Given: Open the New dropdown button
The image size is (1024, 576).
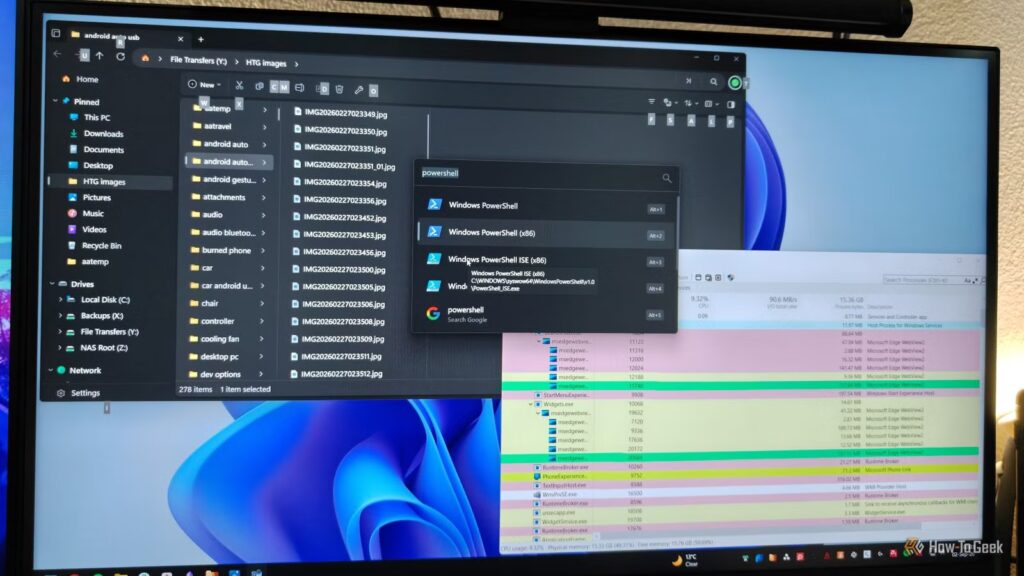Looking at the screenshot, I should click(204, 84).
